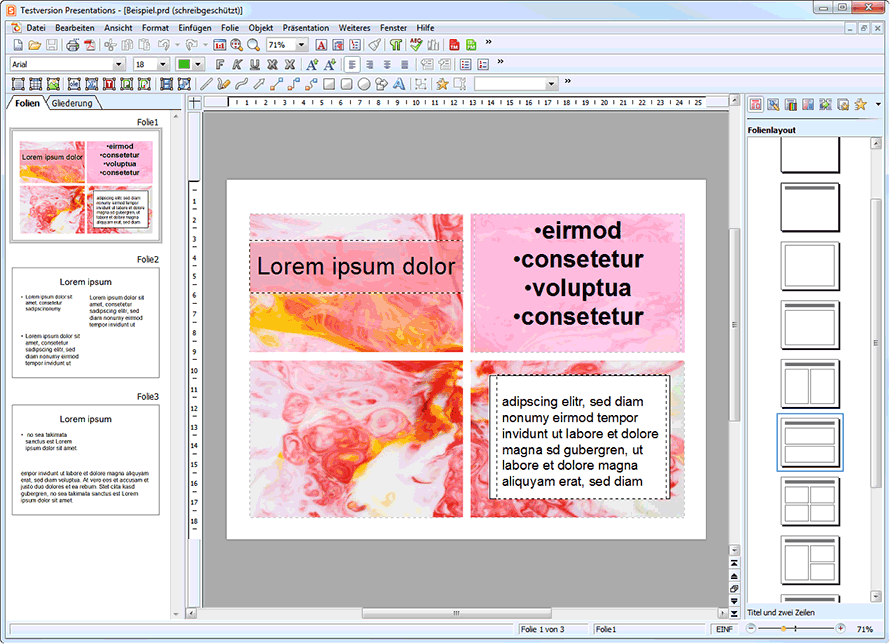Click the increase font size icon
The width and height of the screenshot is (890, 644).
point(312,64)
